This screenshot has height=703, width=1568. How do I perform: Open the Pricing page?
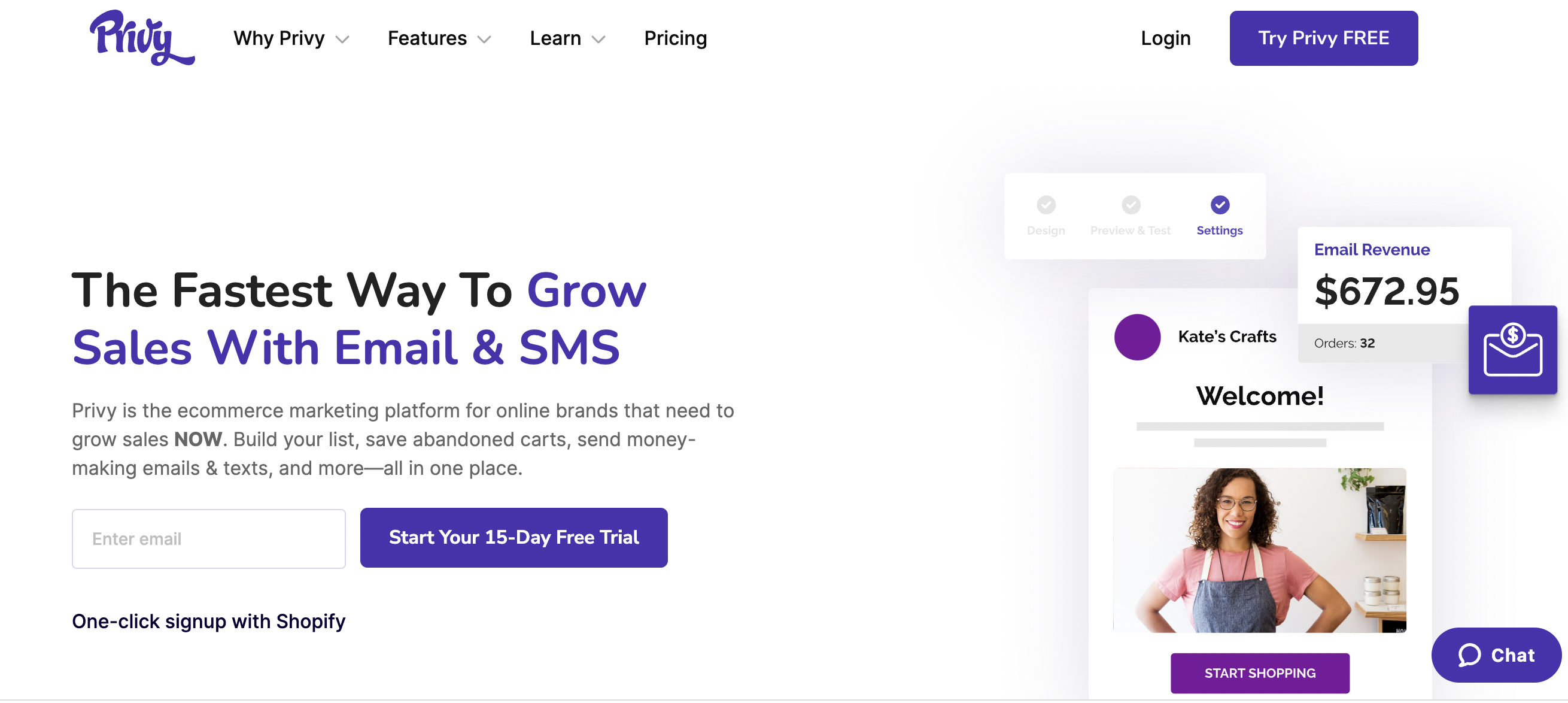coord(675,38)
